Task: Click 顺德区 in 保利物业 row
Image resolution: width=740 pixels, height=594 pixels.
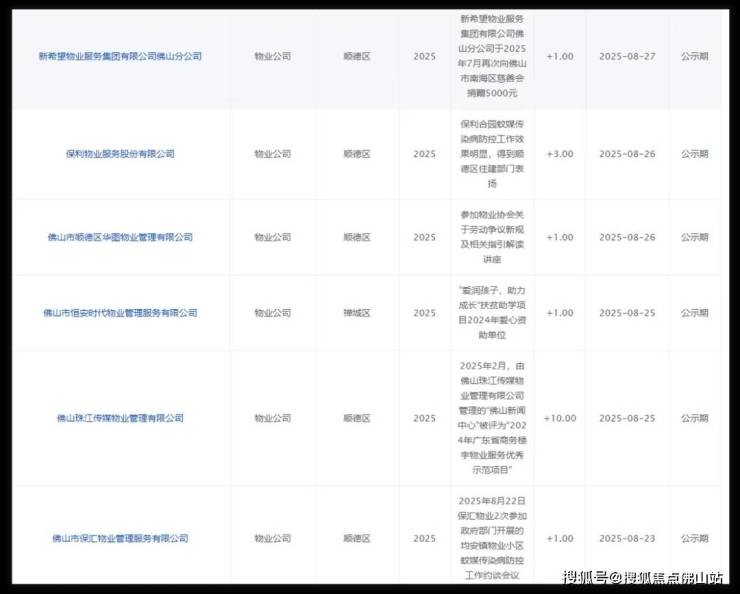Action: tap(357, 154)
